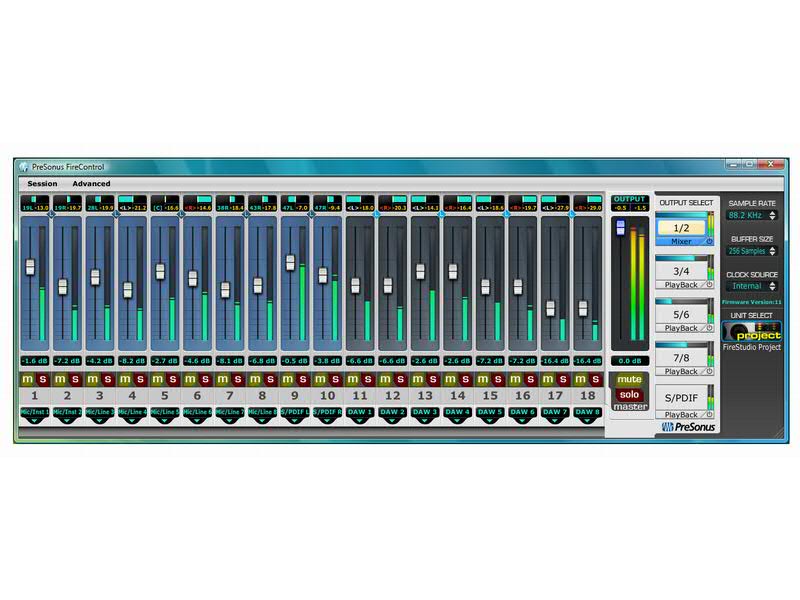
Task: Toggle stereo link between channels 3 and 4
Action: pos(116,214)
